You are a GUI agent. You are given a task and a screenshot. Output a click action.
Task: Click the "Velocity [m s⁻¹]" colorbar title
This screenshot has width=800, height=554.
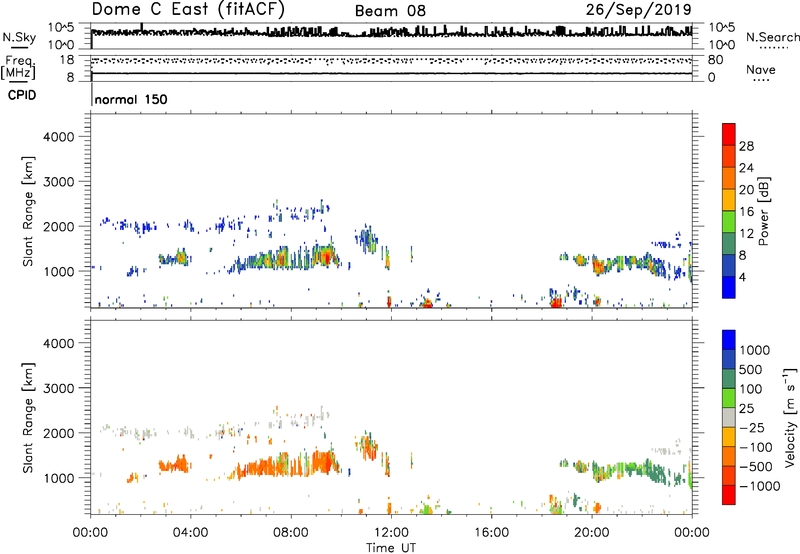pyautogui.click(x=790, y=418)
